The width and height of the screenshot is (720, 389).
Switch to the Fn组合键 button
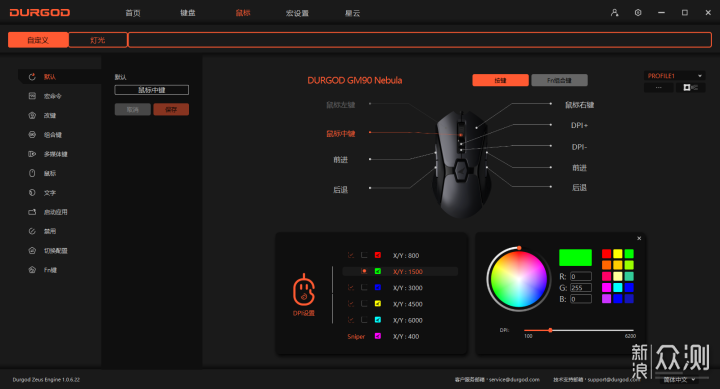pyautogui.click(x=559, y=80)
